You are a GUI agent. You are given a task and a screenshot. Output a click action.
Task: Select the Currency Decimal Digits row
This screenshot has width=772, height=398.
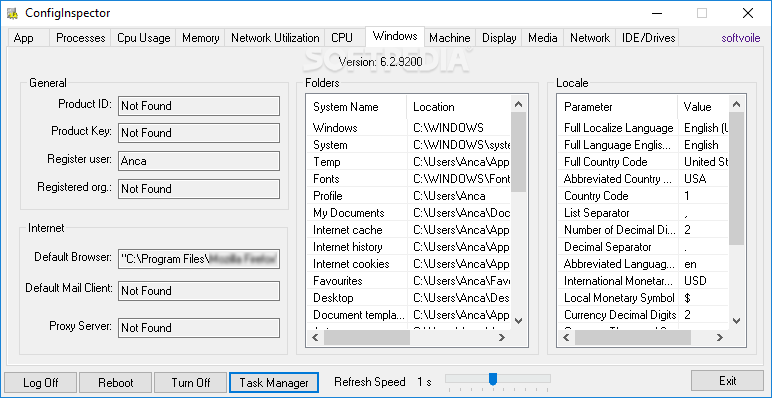pos(643,315)
